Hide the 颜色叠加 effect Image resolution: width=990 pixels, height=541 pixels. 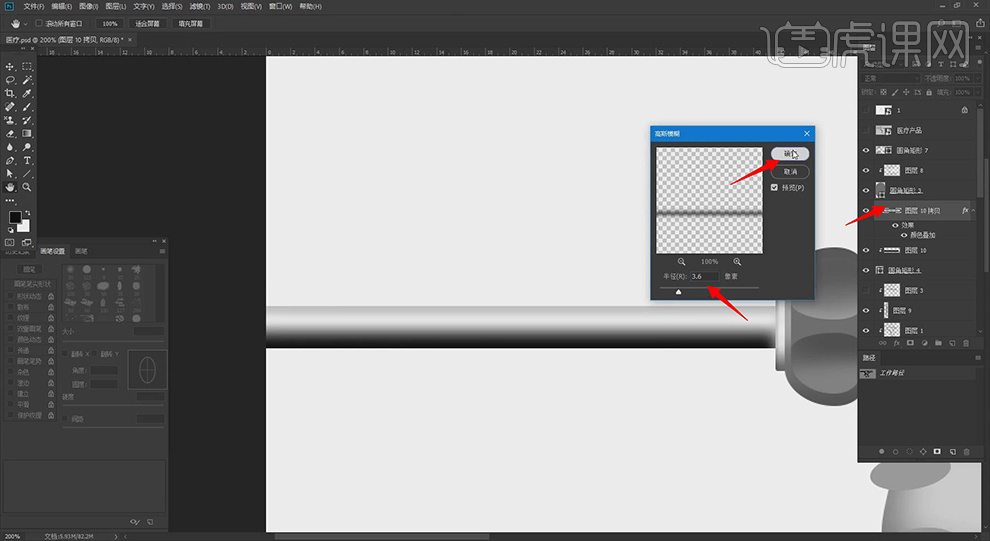pos(904,235)
